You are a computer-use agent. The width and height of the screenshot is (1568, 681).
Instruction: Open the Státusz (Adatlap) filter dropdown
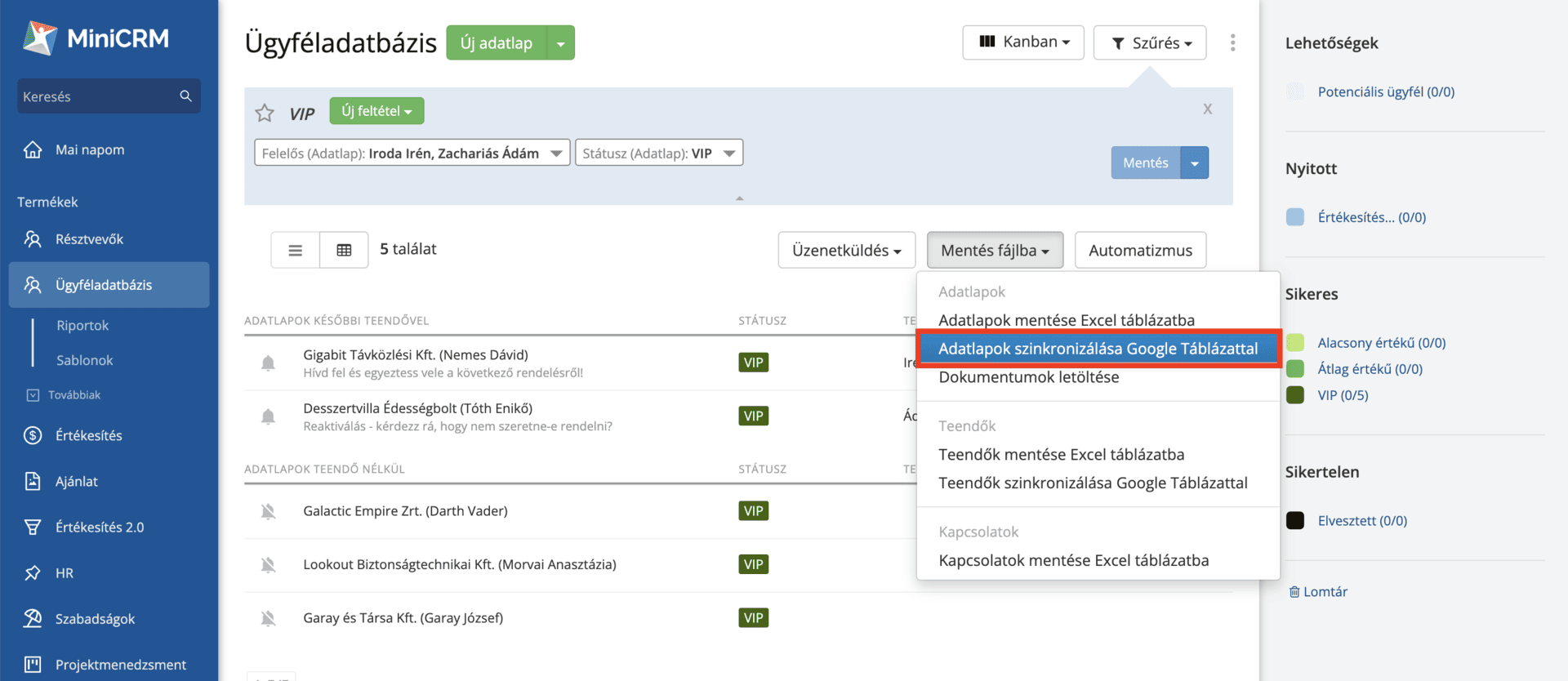coord(659,153)
